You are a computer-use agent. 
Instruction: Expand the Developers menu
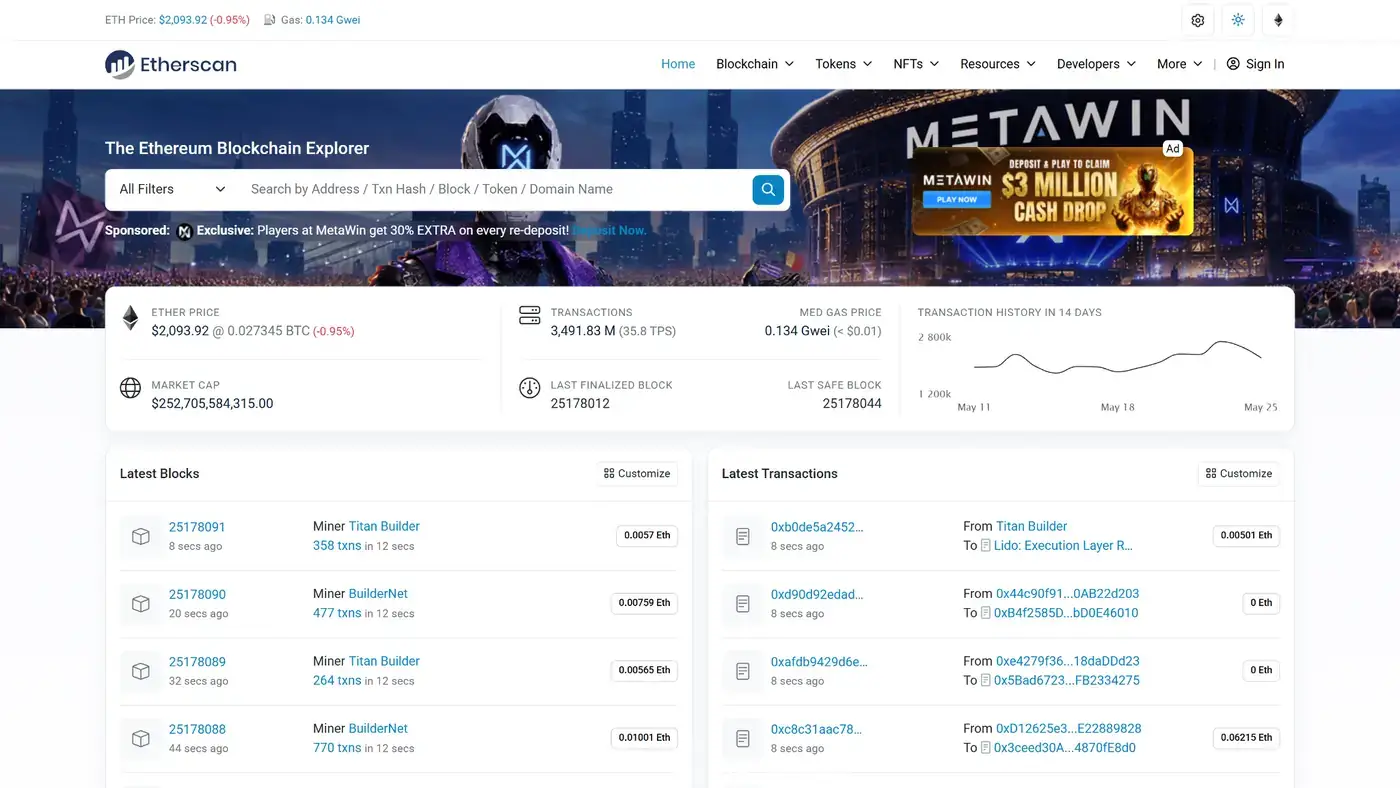pos(1097,64)
